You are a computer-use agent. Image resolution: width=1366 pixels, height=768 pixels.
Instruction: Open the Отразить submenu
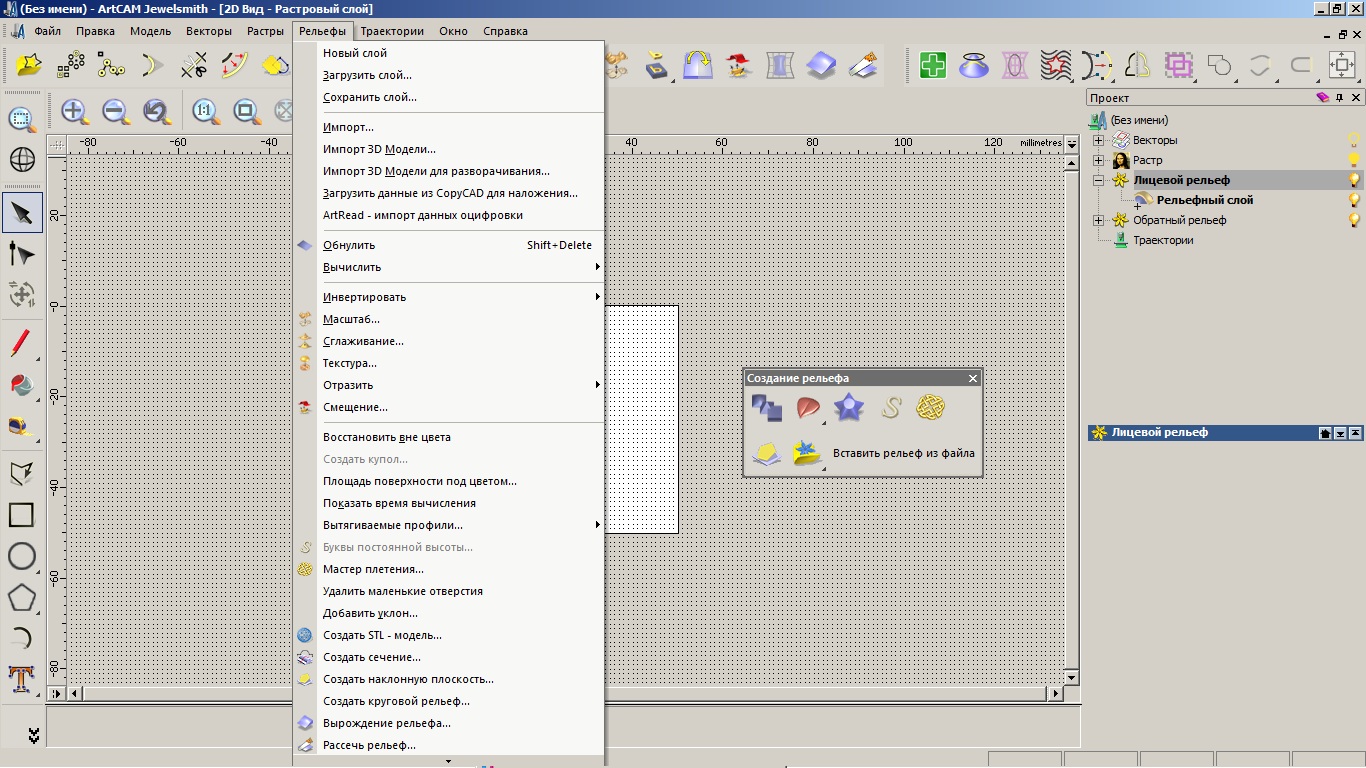[x=449, y=385]
